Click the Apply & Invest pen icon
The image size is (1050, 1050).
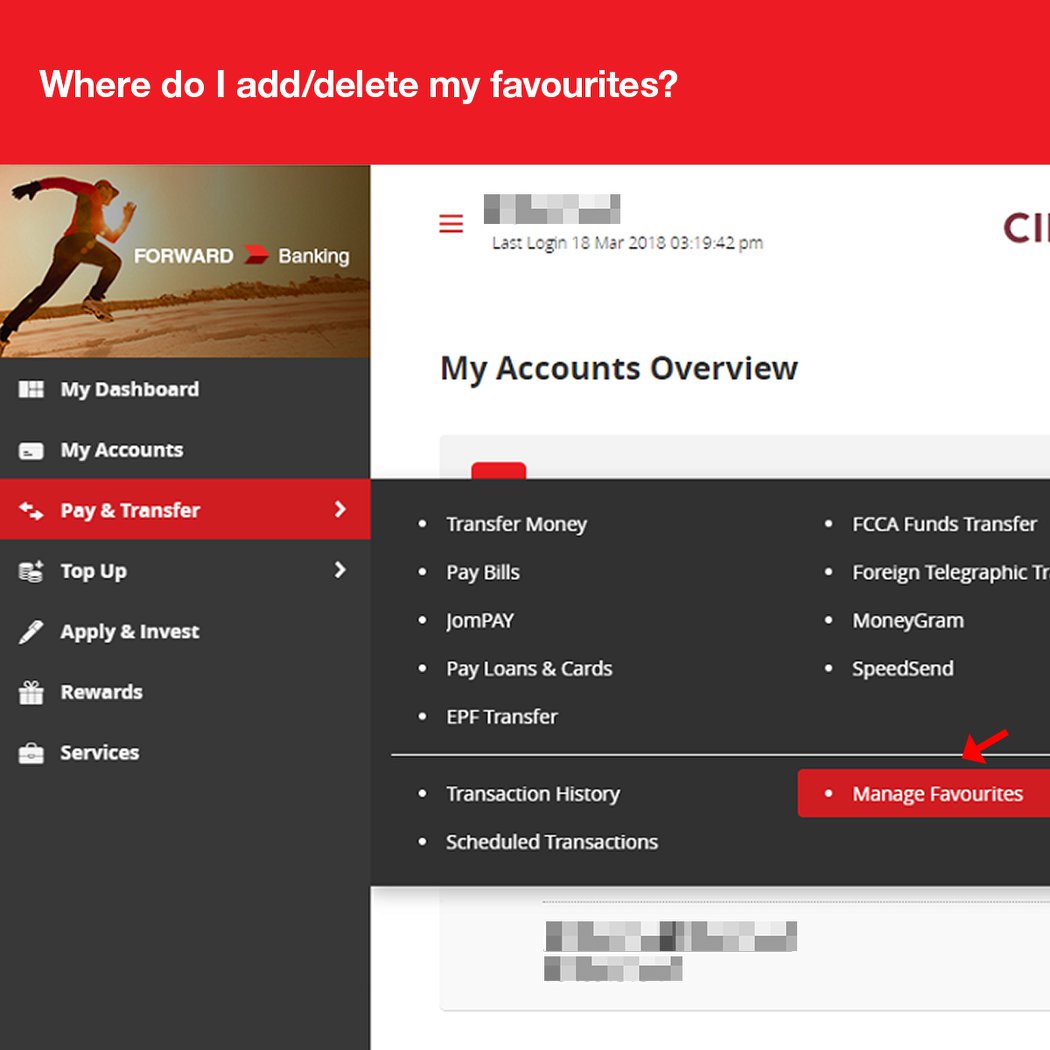click(x=31, y=631)
